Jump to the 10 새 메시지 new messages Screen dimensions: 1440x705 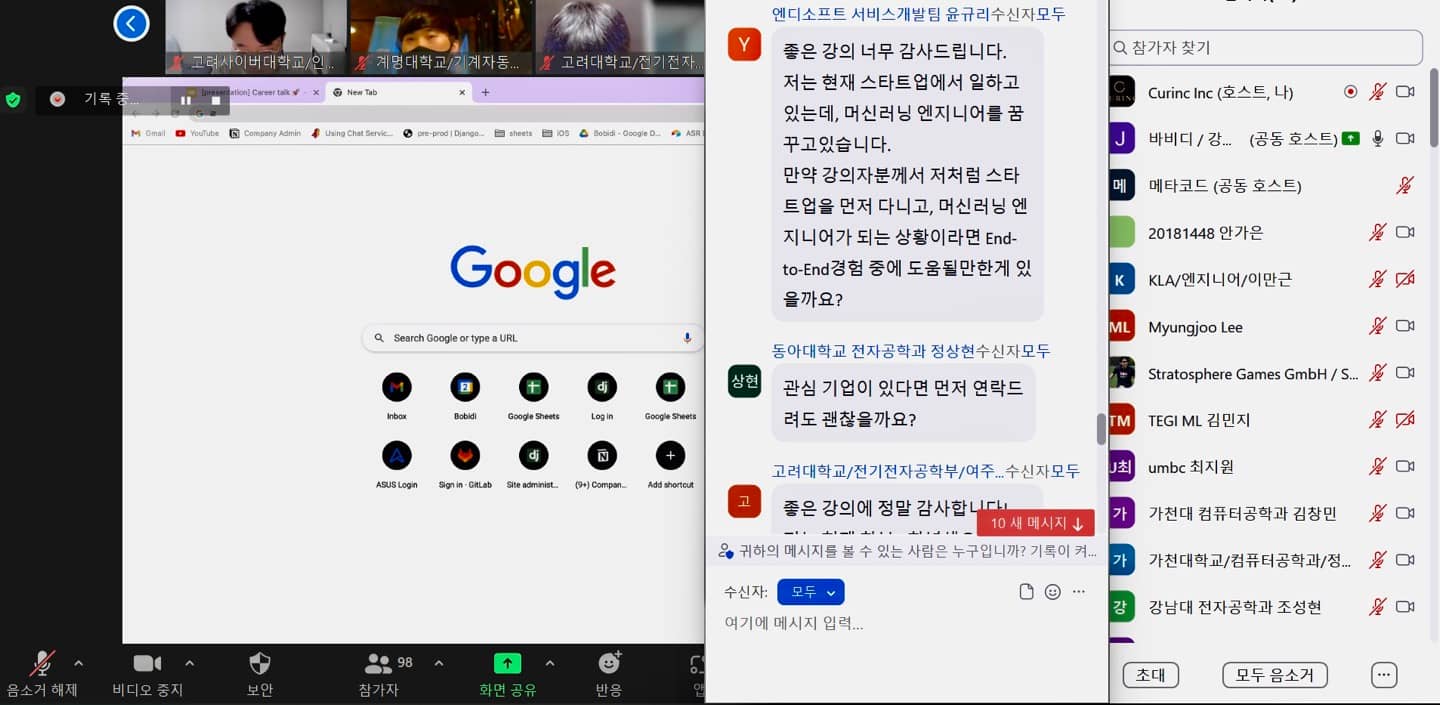1036,523
